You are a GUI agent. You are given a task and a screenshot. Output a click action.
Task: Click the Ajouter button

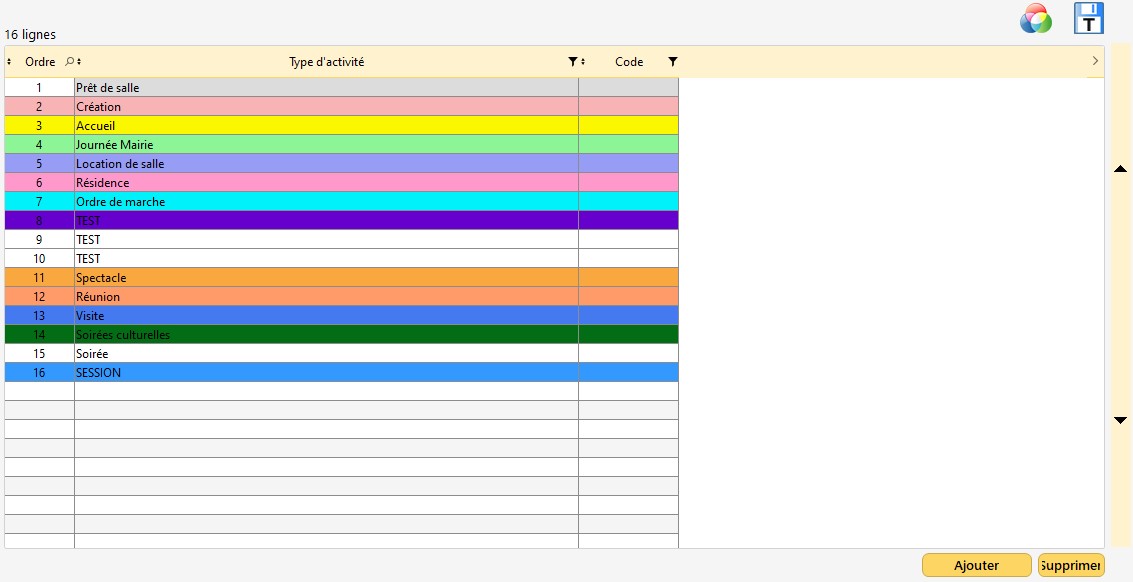(x=976, y=566)
